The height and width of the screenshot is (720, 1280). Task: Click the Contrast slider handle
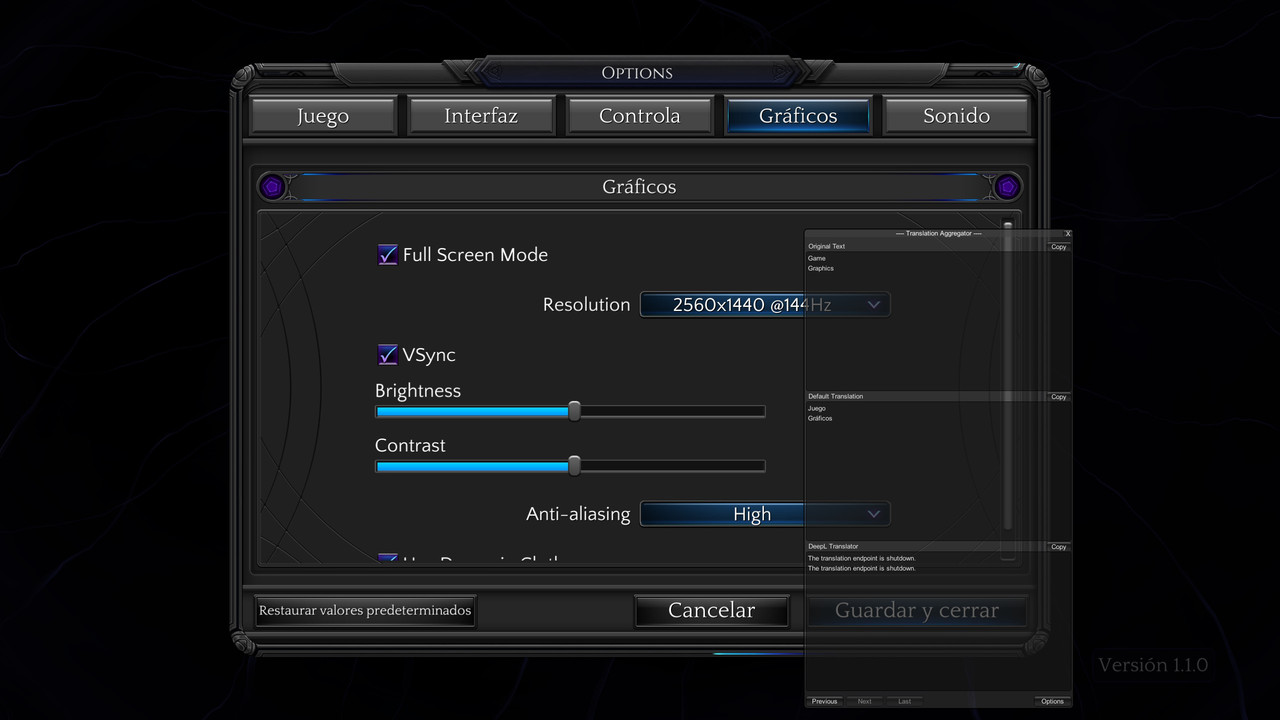click(x=574, y=466)
